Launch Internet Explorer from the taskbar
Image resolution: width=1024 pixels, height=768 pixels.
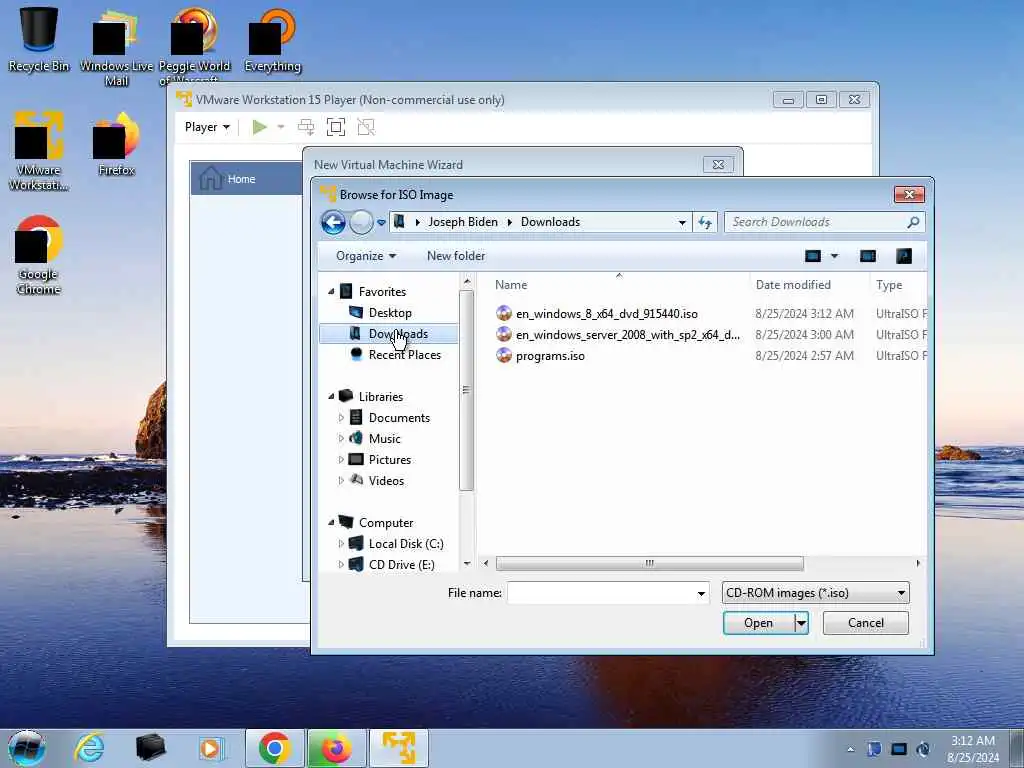point(89,748)
